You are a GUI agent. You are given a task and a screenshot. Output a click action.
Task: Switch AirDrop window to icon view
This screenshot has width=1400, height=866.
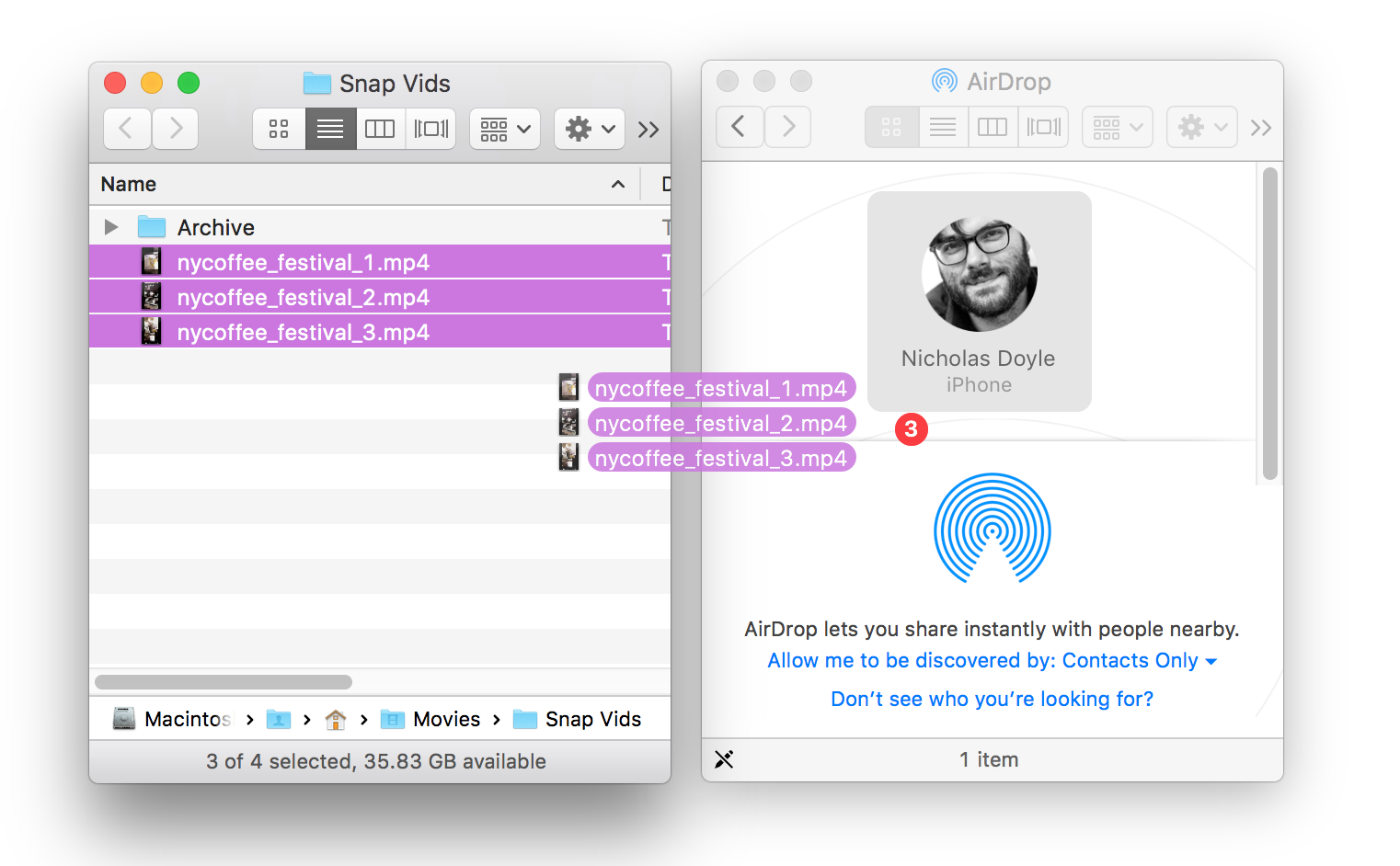click(891, 127)
